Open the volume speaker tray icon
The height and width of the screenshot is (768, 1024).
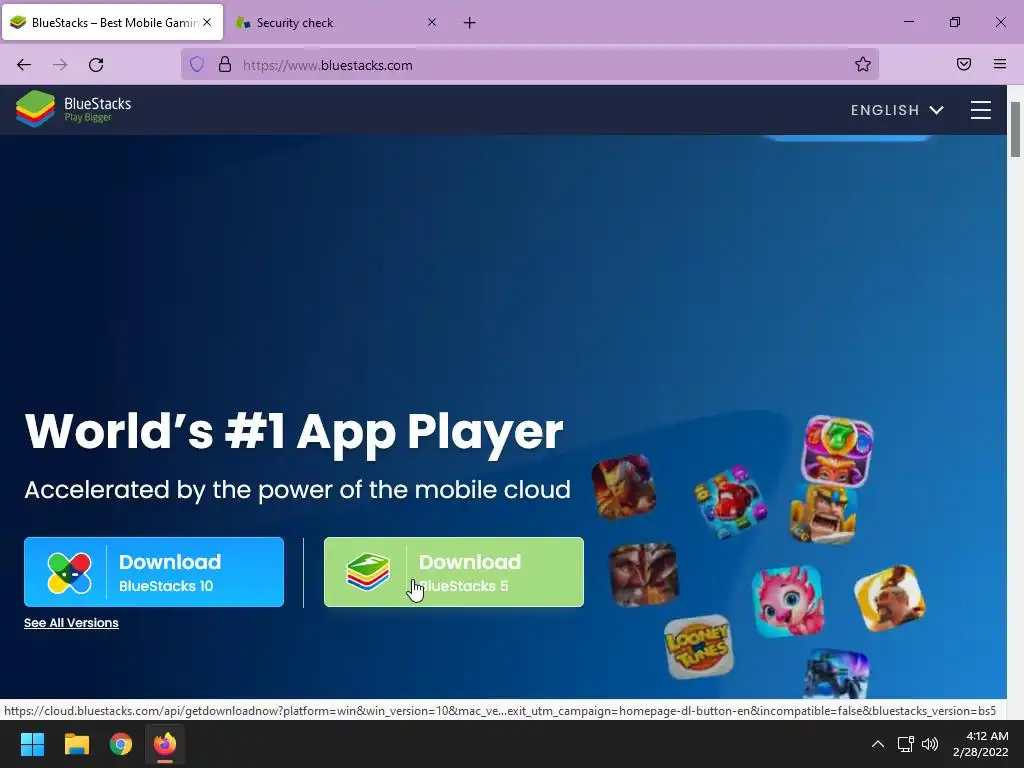pos(930,744)
